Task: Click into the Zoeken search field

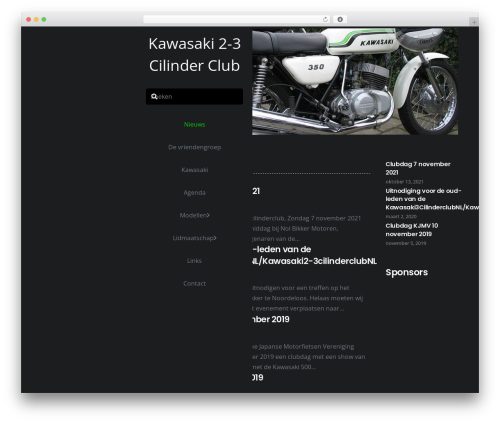Action: pyautogui.click(x=194, y=97)
